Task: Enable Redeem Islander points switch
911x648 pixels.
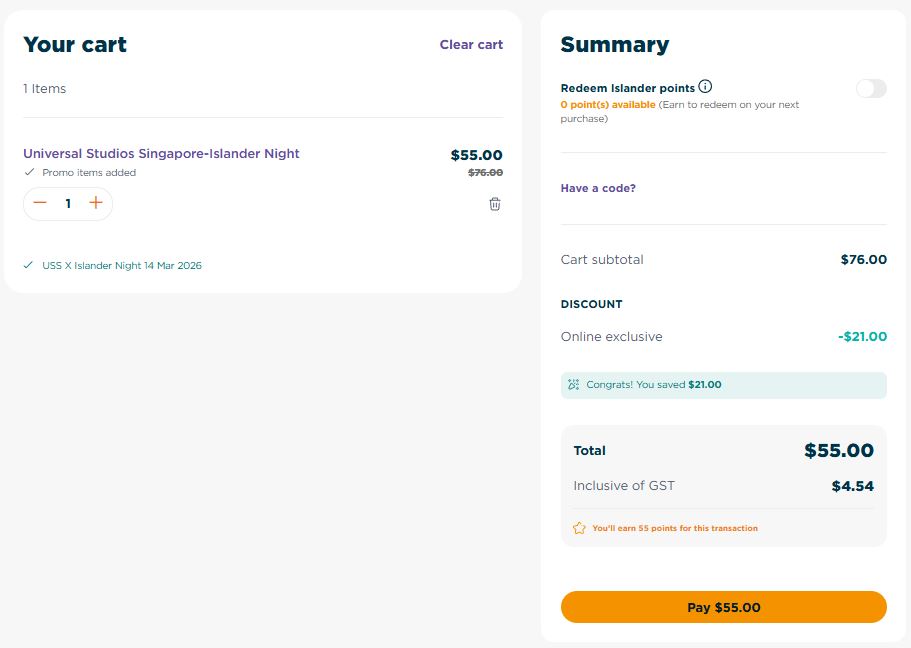Action: coord(871,88)
